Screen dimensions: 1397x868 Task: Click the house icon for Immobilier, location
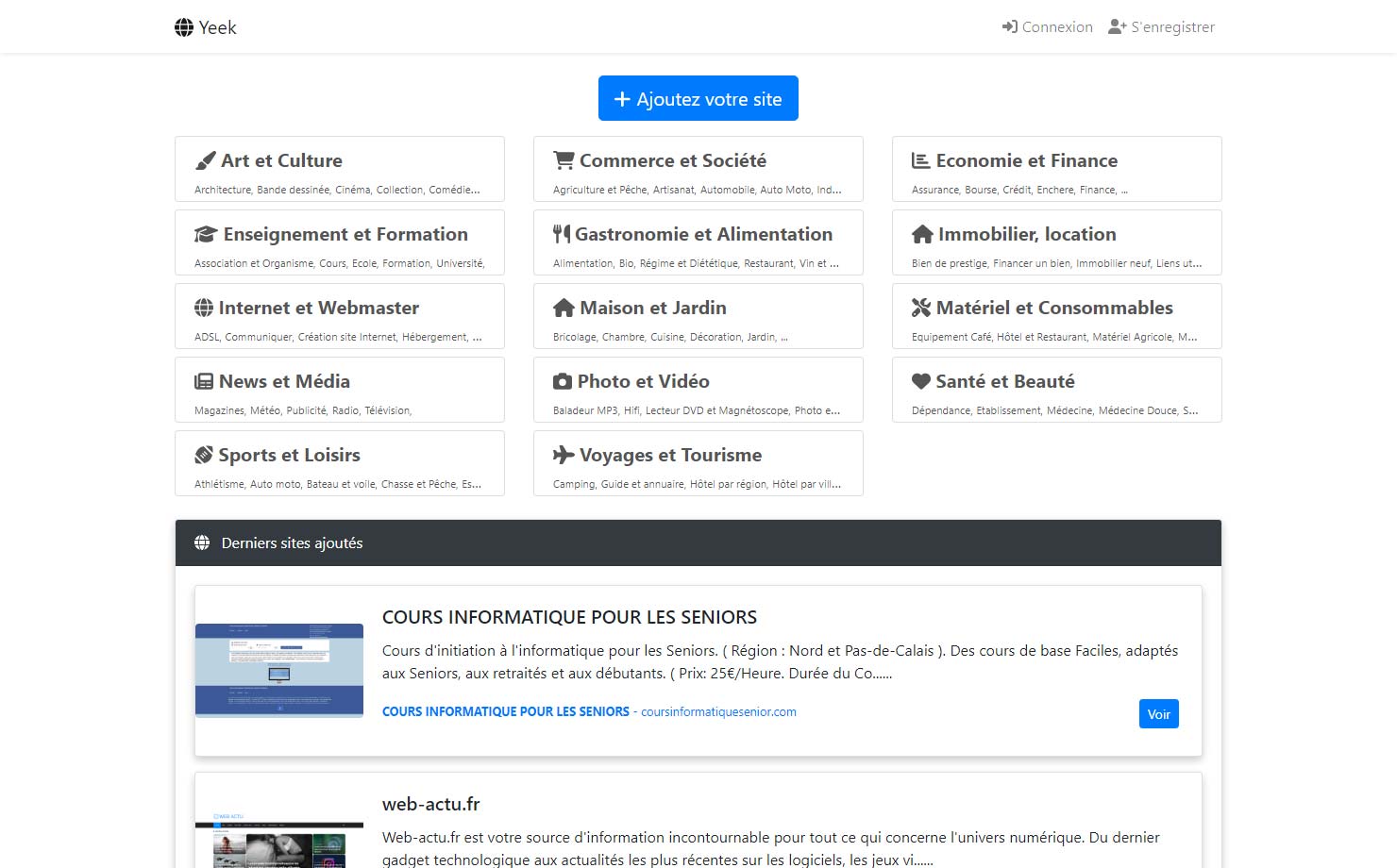pyautogui.click(x=922, y=235)
